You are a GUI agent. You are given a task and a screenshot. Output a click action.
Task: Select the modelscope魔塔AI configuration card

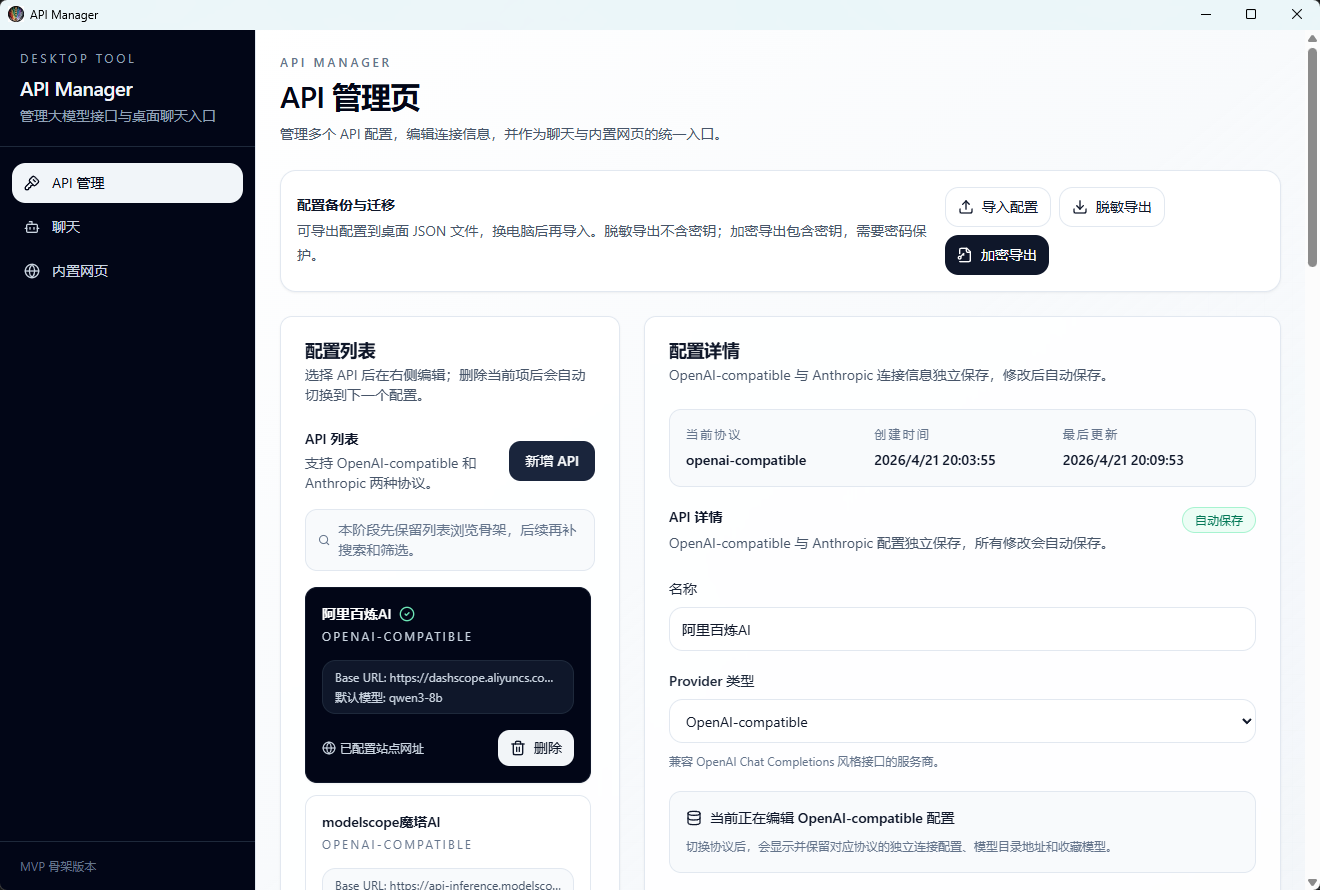point(448,842)
